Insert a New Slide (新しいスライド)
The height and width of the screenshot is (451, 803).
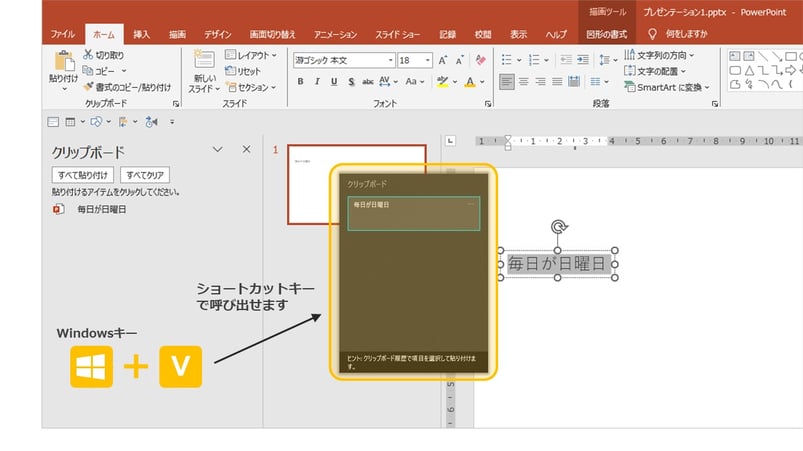click(x=204, y=72)
